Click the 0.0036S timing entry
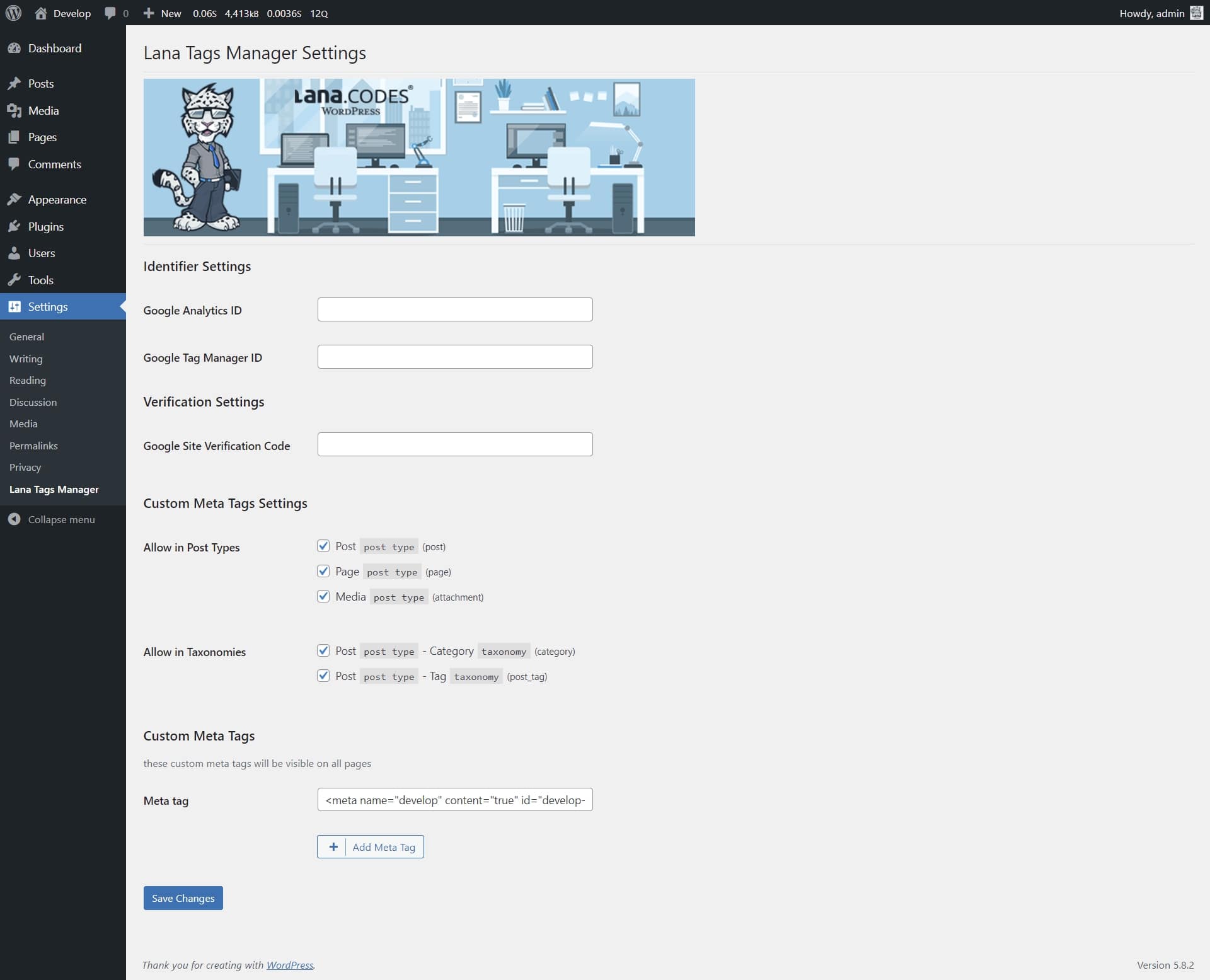1210x980 pixels. 284,13
